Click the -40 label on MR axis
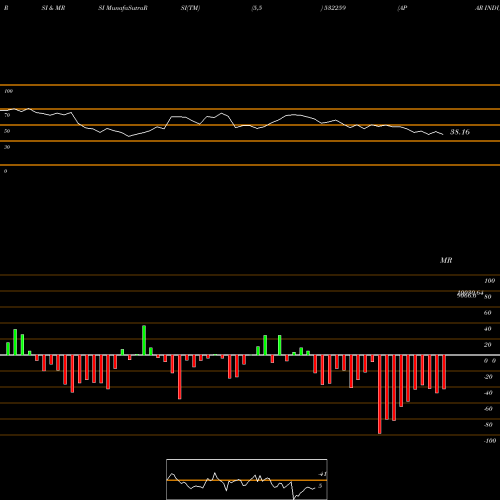 pyautogui.click(x=488, y=393)
